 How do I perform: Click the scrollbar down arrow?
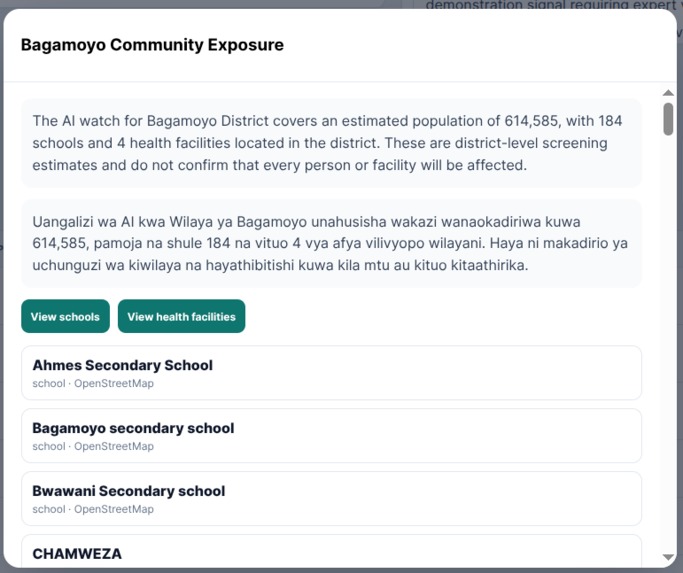click(668, 557)
